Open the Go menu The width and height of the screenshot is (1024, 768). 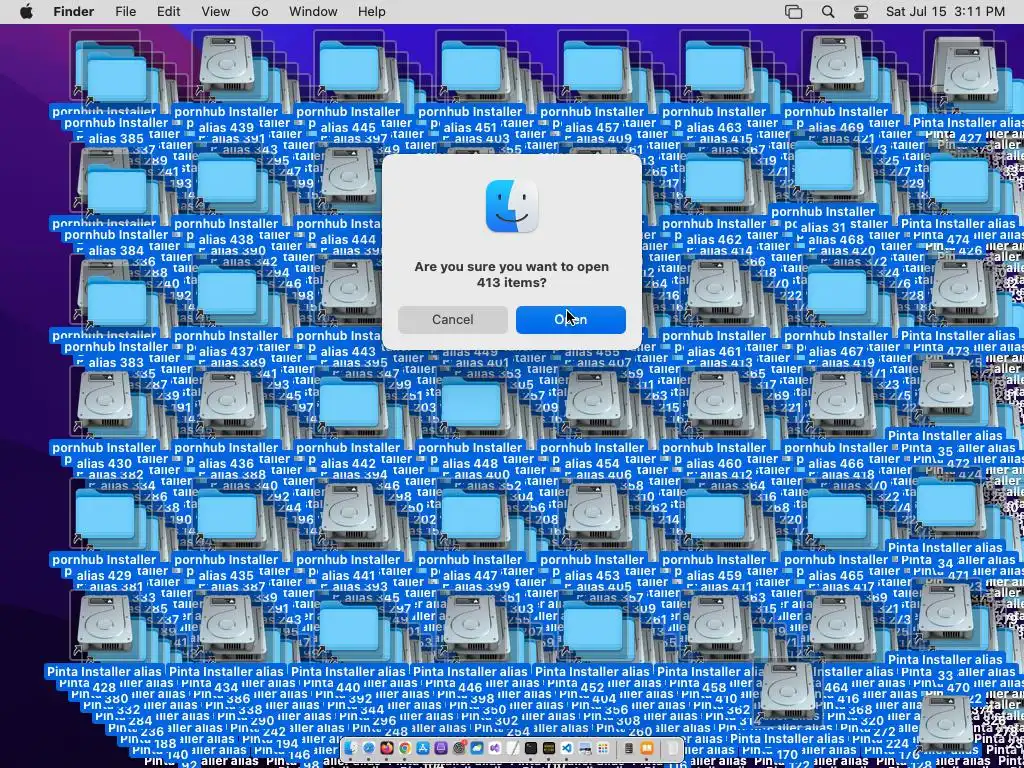click(259, 12)
